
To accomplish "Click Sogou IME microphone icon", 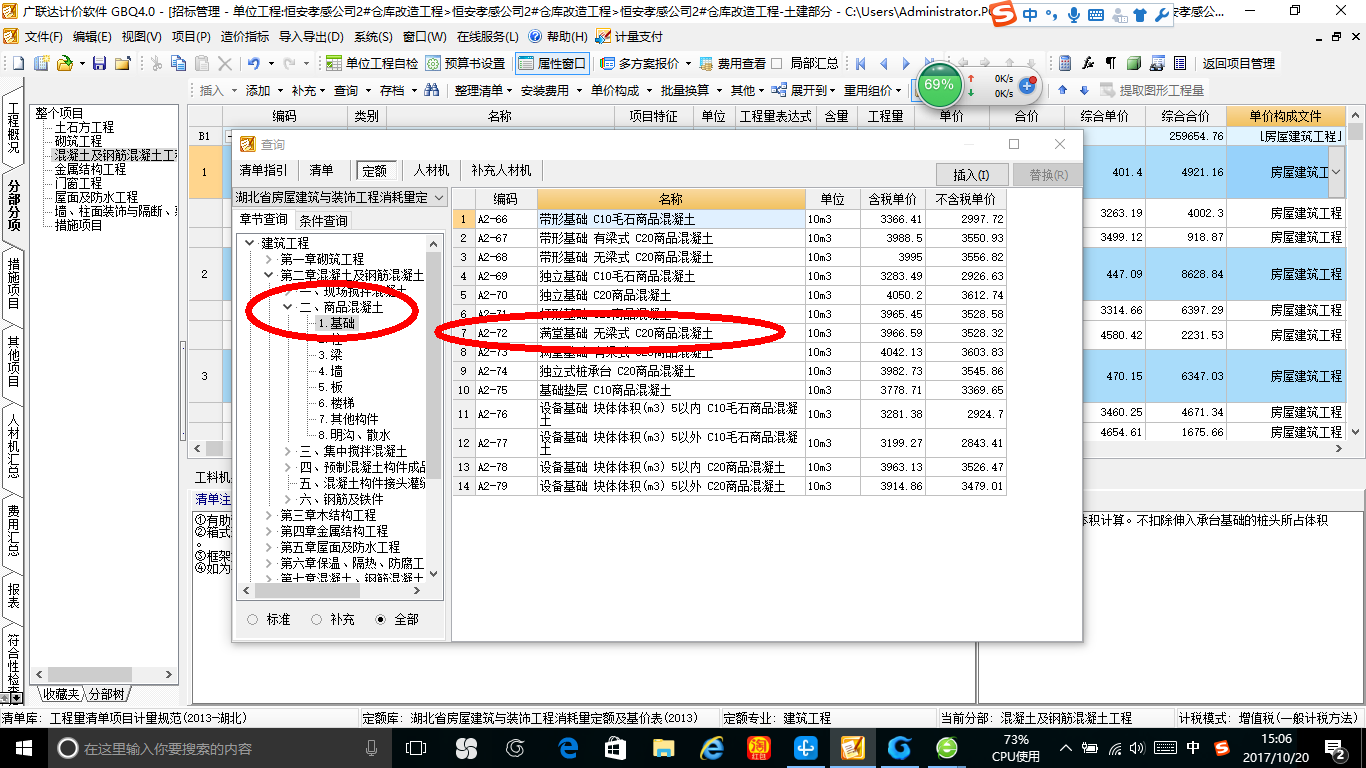I will click(x=1074, y=15).
